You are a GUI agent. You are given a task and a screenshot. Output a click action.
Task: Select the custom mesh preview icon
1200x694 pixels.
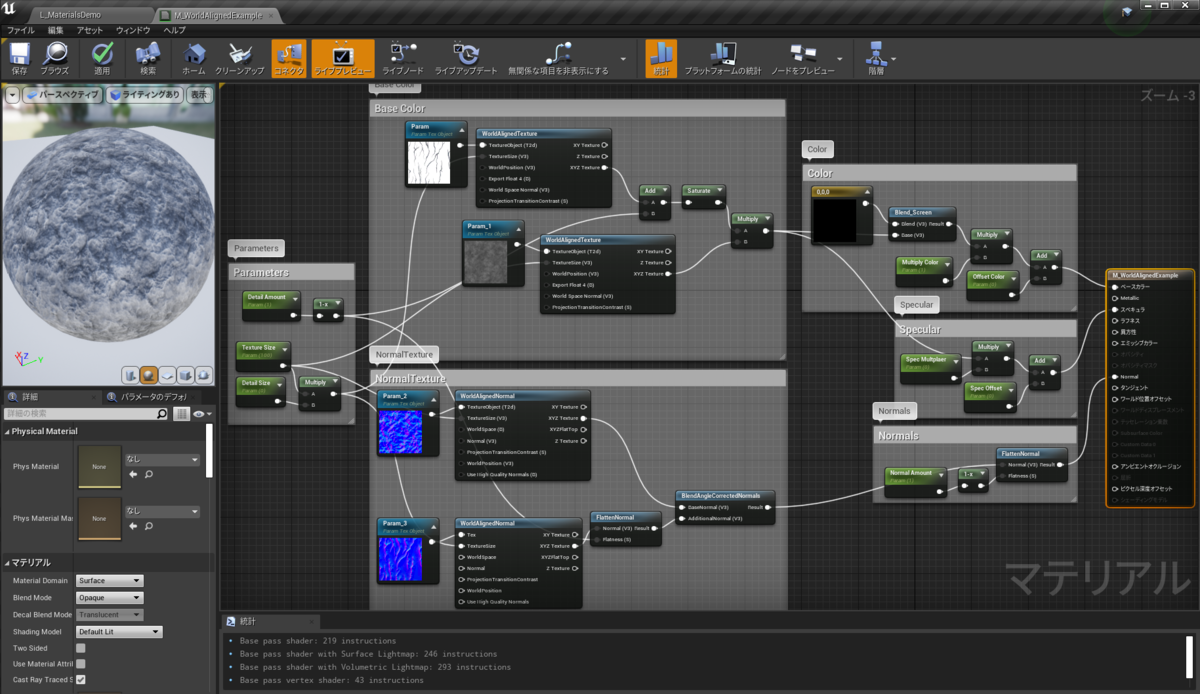(x=203, y=375)
